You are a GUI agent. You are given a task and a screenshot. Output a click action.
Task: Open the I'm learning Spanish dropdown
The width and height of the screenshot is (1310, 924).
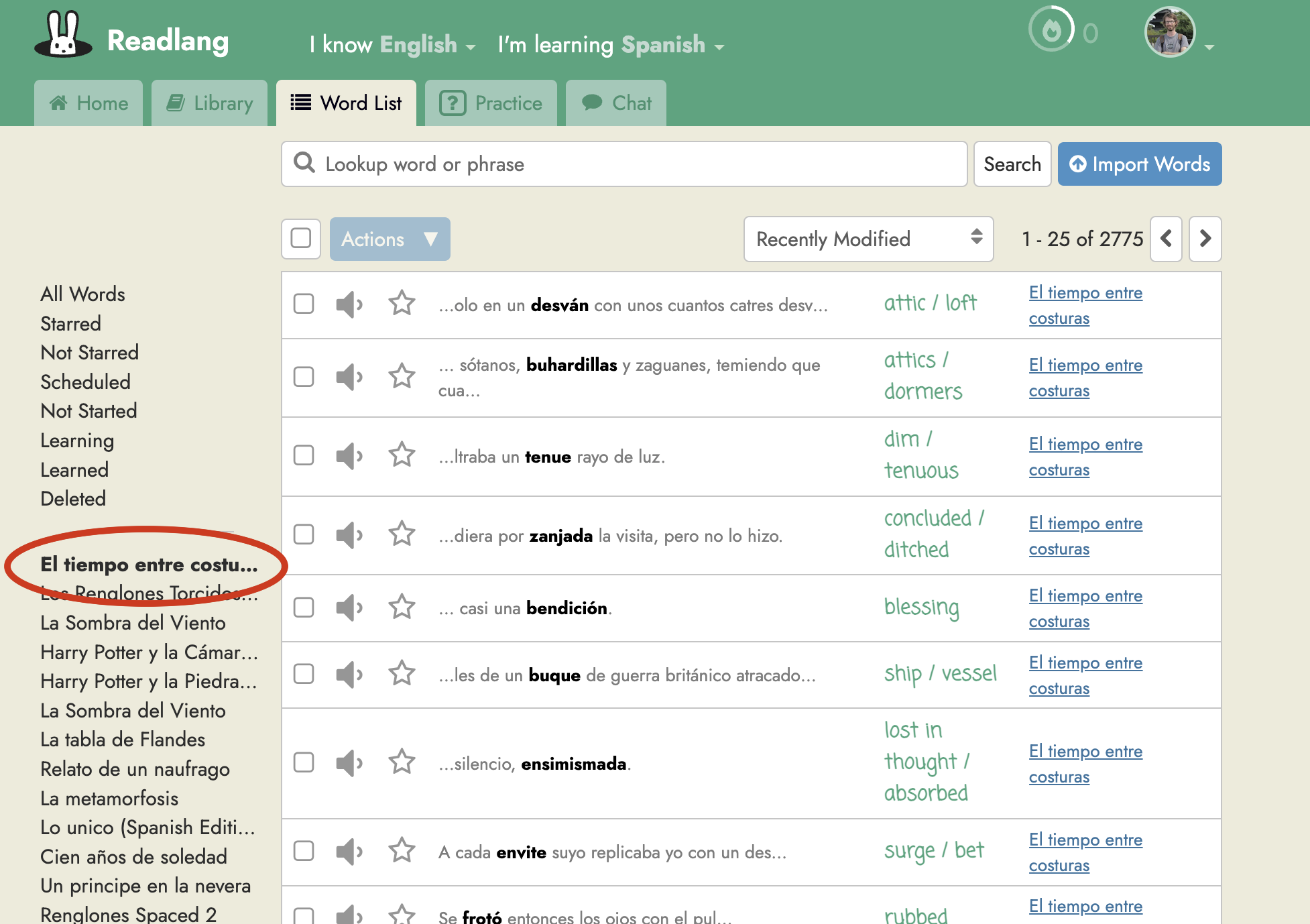click(611, 45)
